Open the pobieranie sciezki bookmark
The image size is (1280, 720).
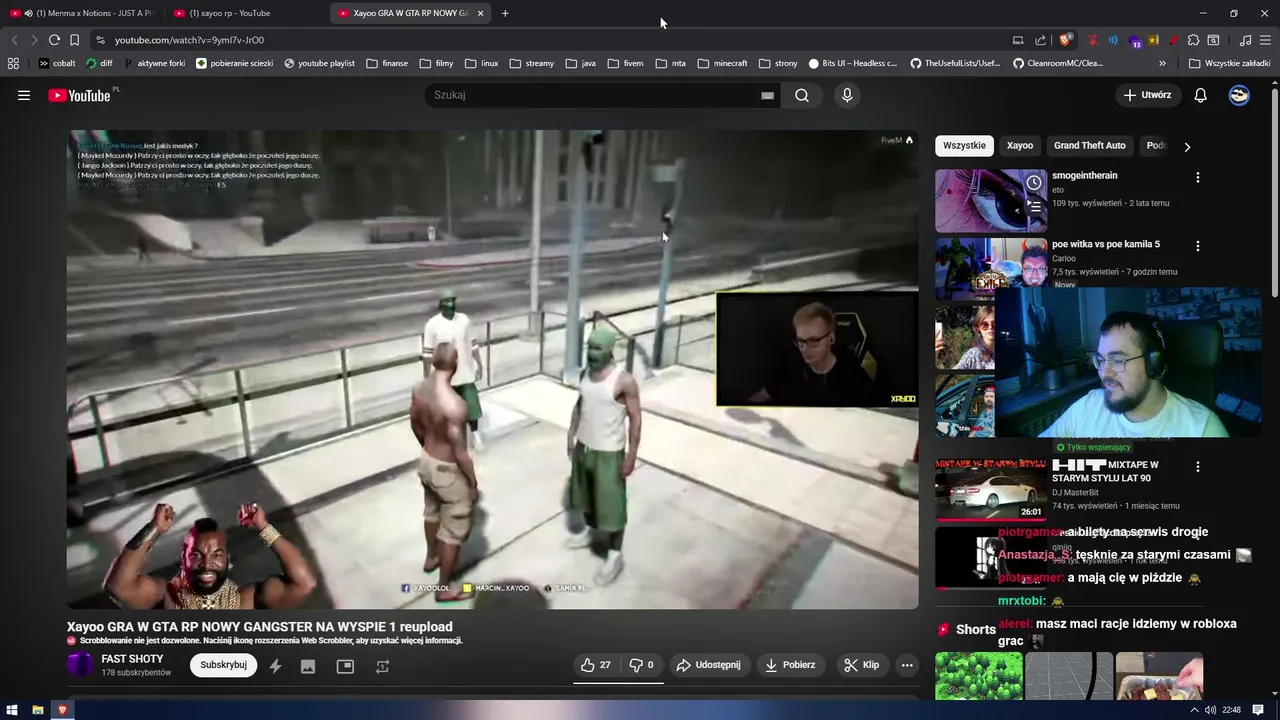point(235,63)
